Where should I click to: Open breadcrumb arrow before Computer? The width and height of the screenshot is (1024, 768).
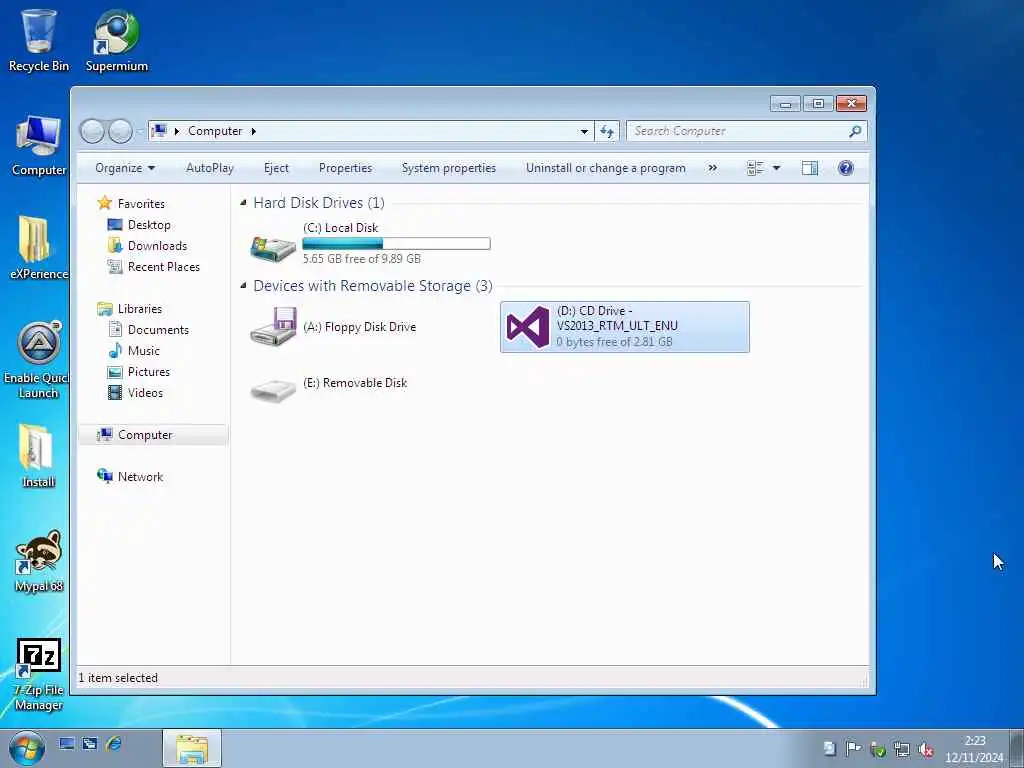click(176, 131)
